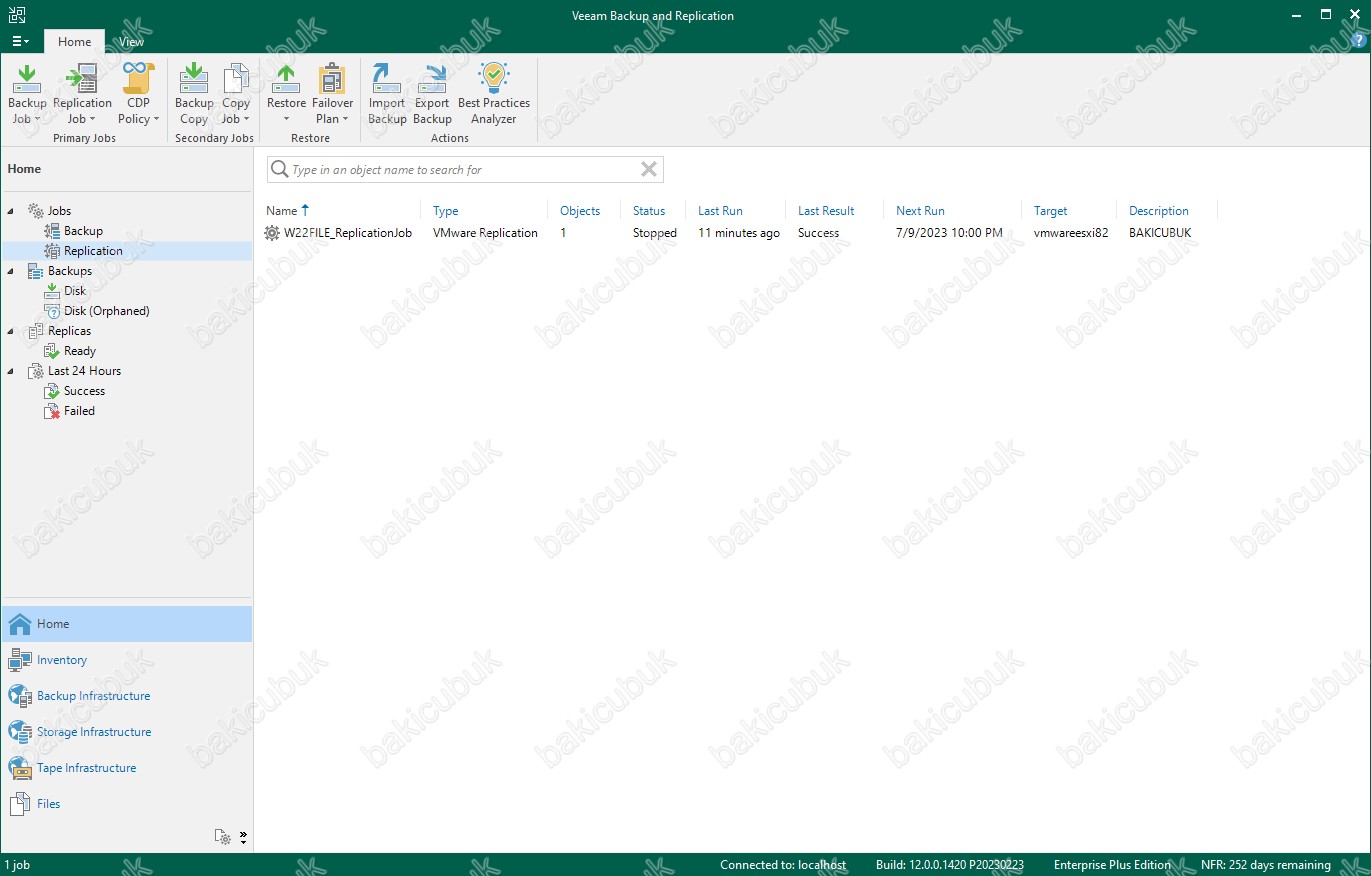Open the Home navigation view
Screen dimensions: 1371x876
click(127, 624)
